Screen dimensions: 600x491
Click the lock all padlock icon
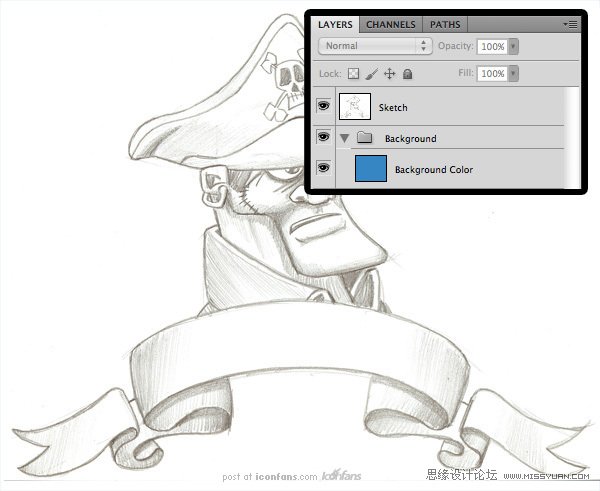point(408,74)
